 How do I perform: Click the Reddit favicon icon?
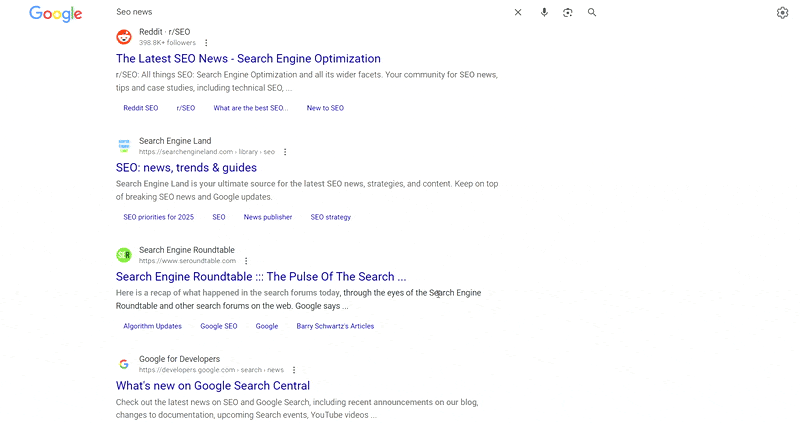click(x=124, y=37)
